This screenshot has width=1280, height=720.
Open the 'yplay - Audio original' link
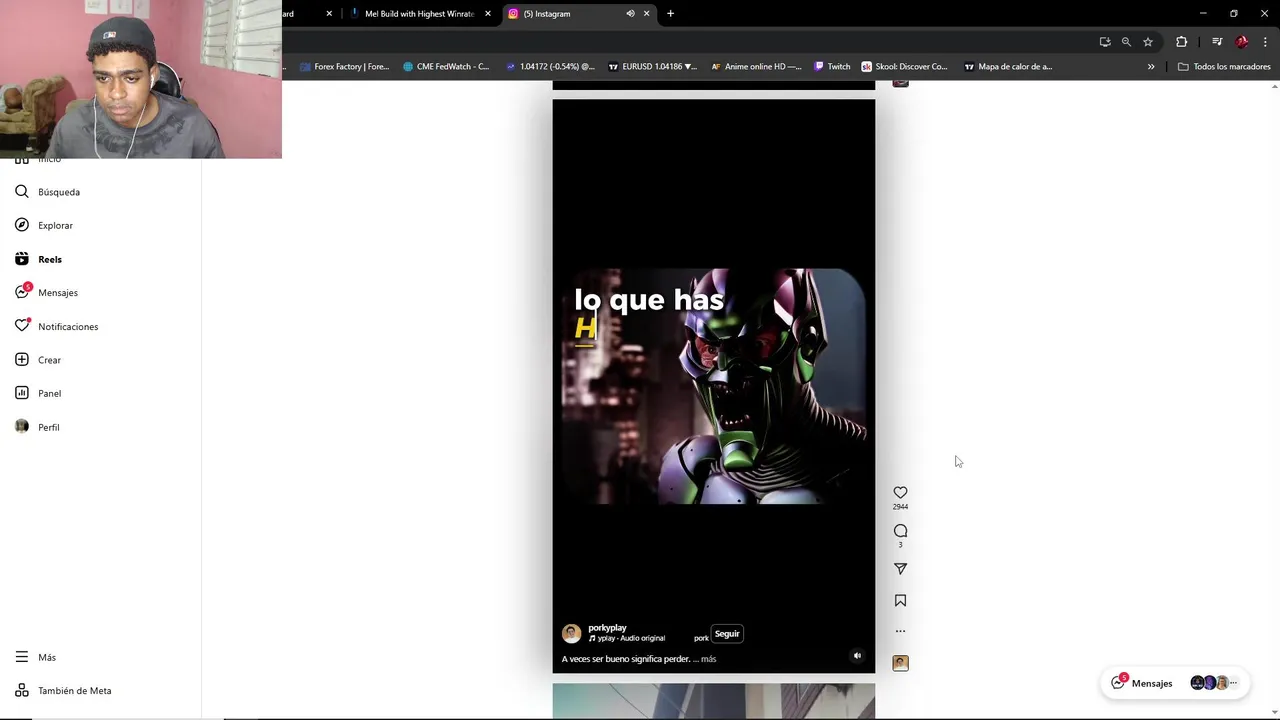pos(631,638)
